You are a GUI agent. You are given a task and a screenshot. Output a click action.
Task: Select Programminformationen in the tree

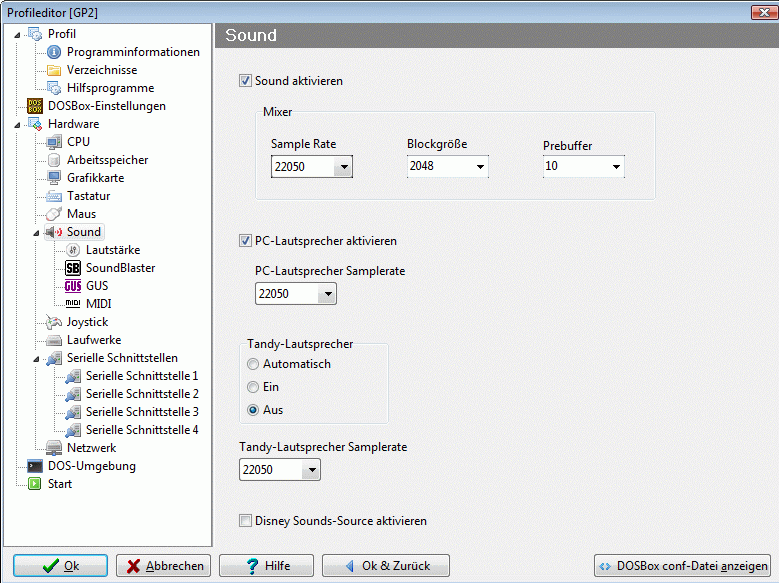click(133, 52)
